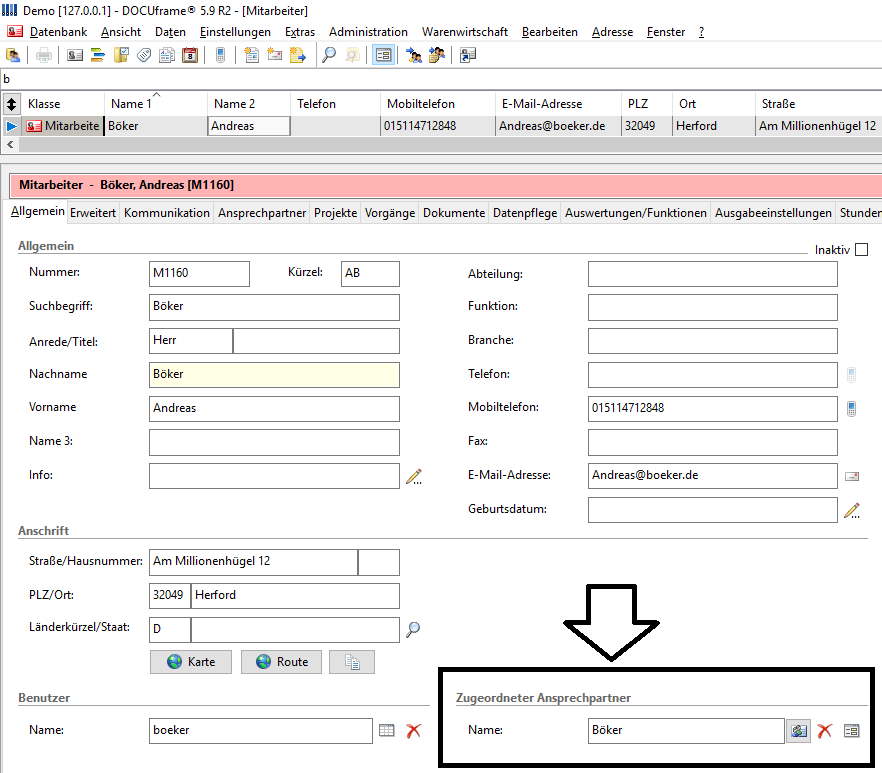Open the Datenbank menu
The width and height of the screenshot is (882, 773).
[58, 32]
